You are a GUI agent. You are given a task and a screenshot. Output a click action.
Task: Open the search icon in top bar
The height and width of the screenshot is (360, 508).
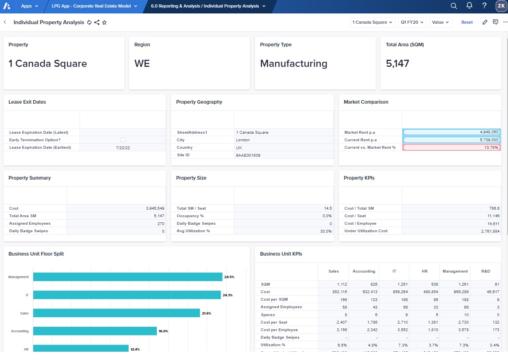point(454,6)
